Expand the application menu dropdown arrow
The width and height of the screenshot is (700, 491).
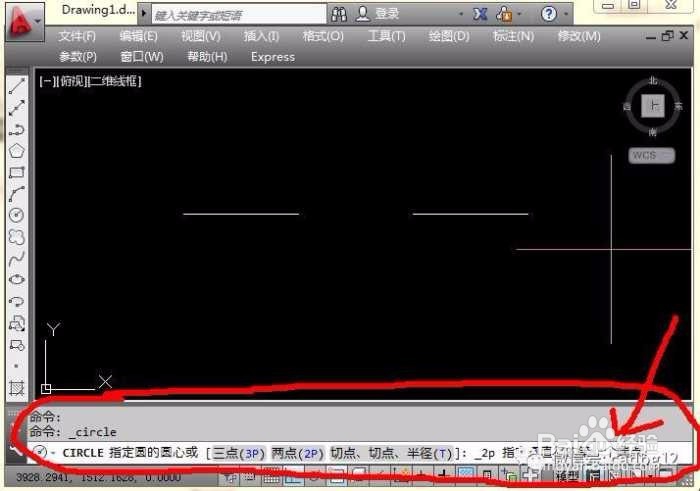pyautogui.click(x=39, y=21)
